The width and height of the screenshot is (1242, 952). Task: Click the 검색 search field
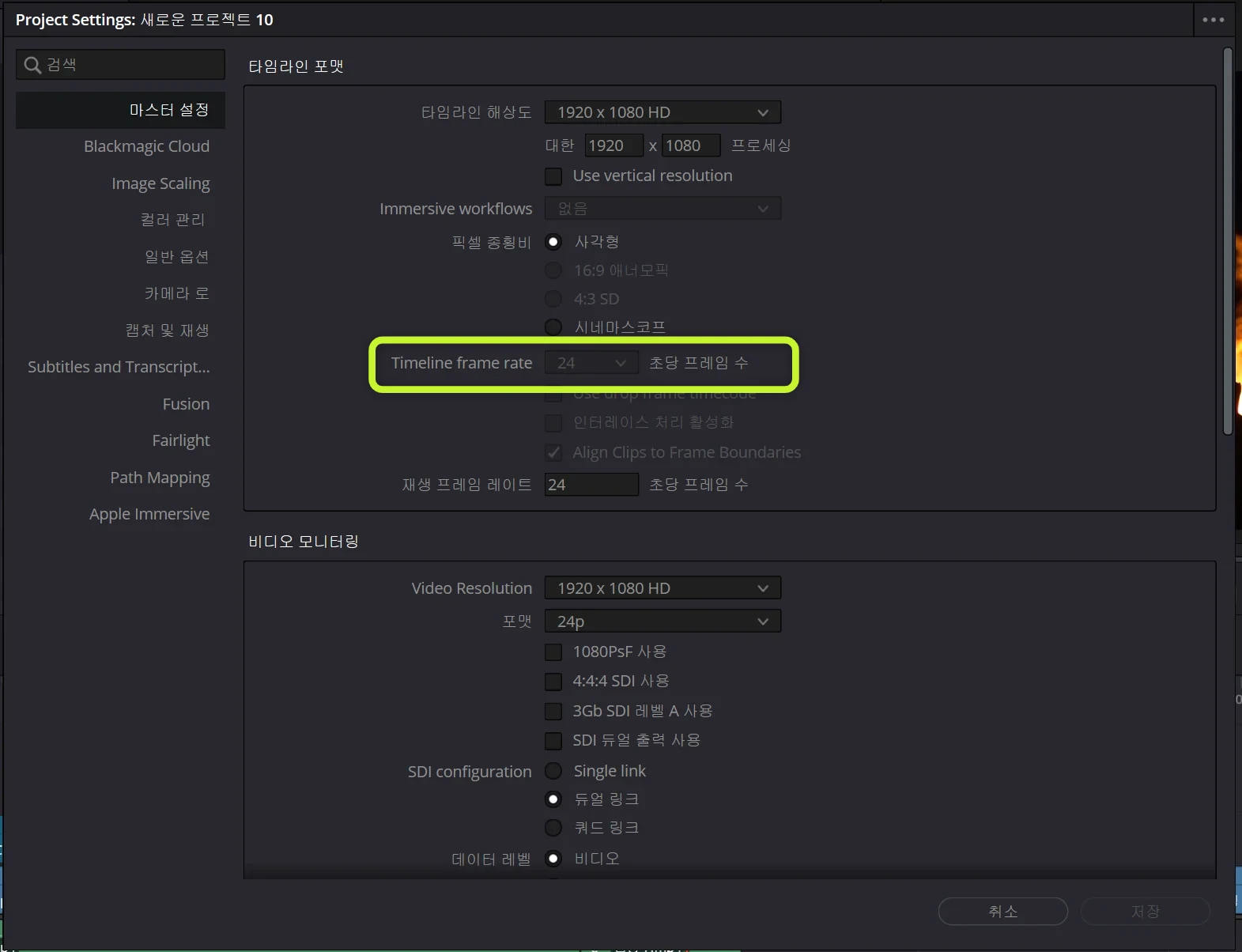tap(120, 65)
